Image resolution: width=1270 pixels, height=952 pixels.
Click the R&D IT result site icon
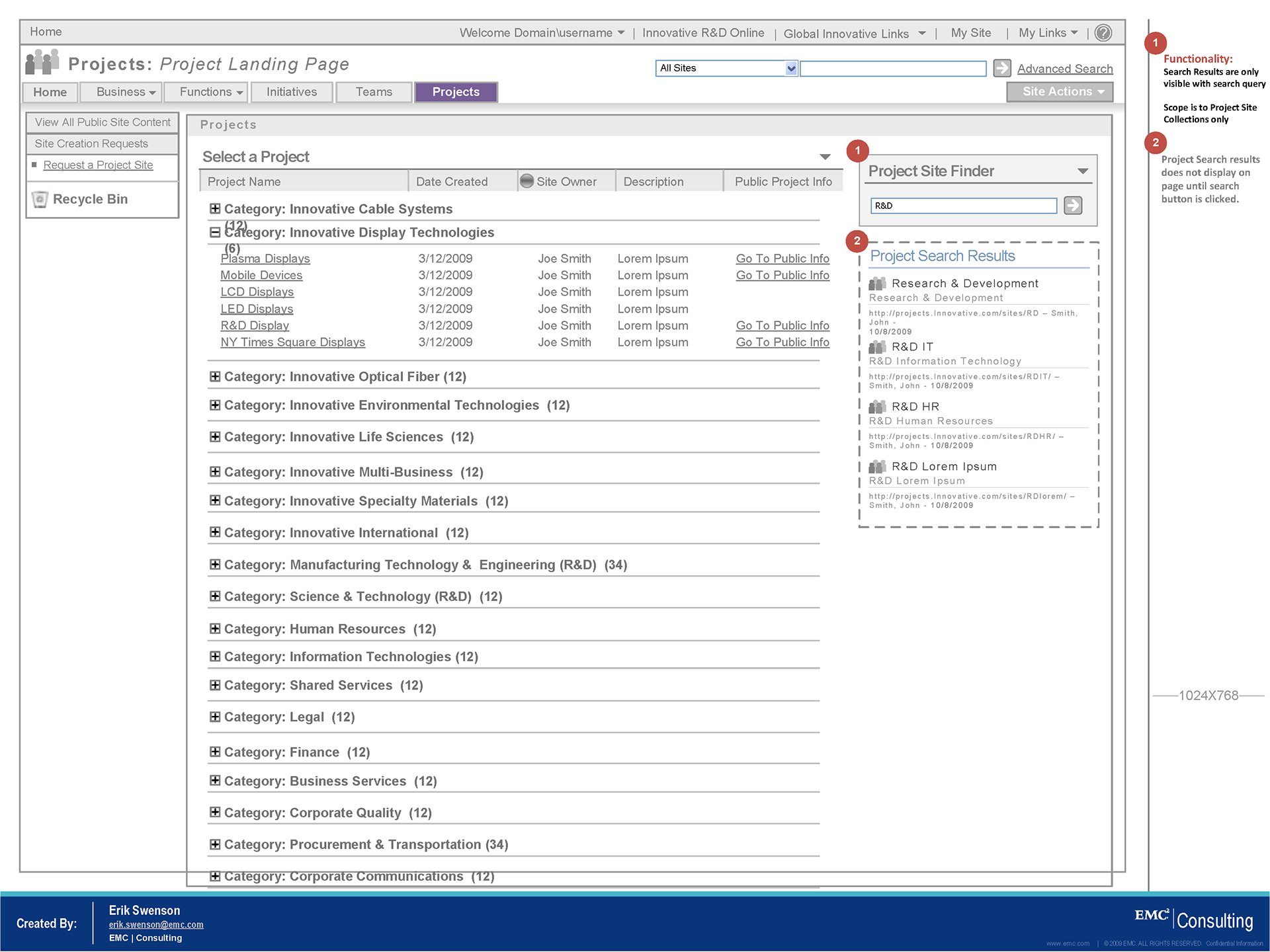(x=877, y=347)
